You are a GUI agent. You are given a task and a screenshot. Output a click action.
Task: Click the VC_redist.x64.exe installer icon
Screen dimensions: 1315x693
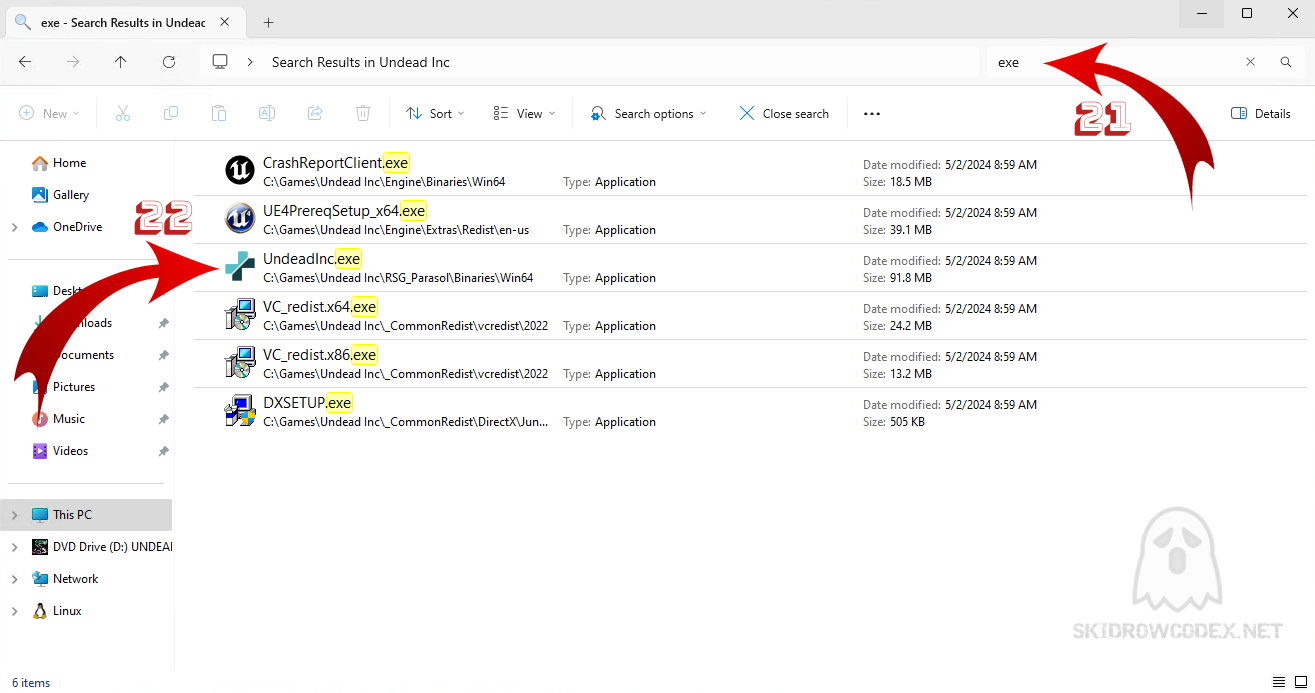pos(240,315)
